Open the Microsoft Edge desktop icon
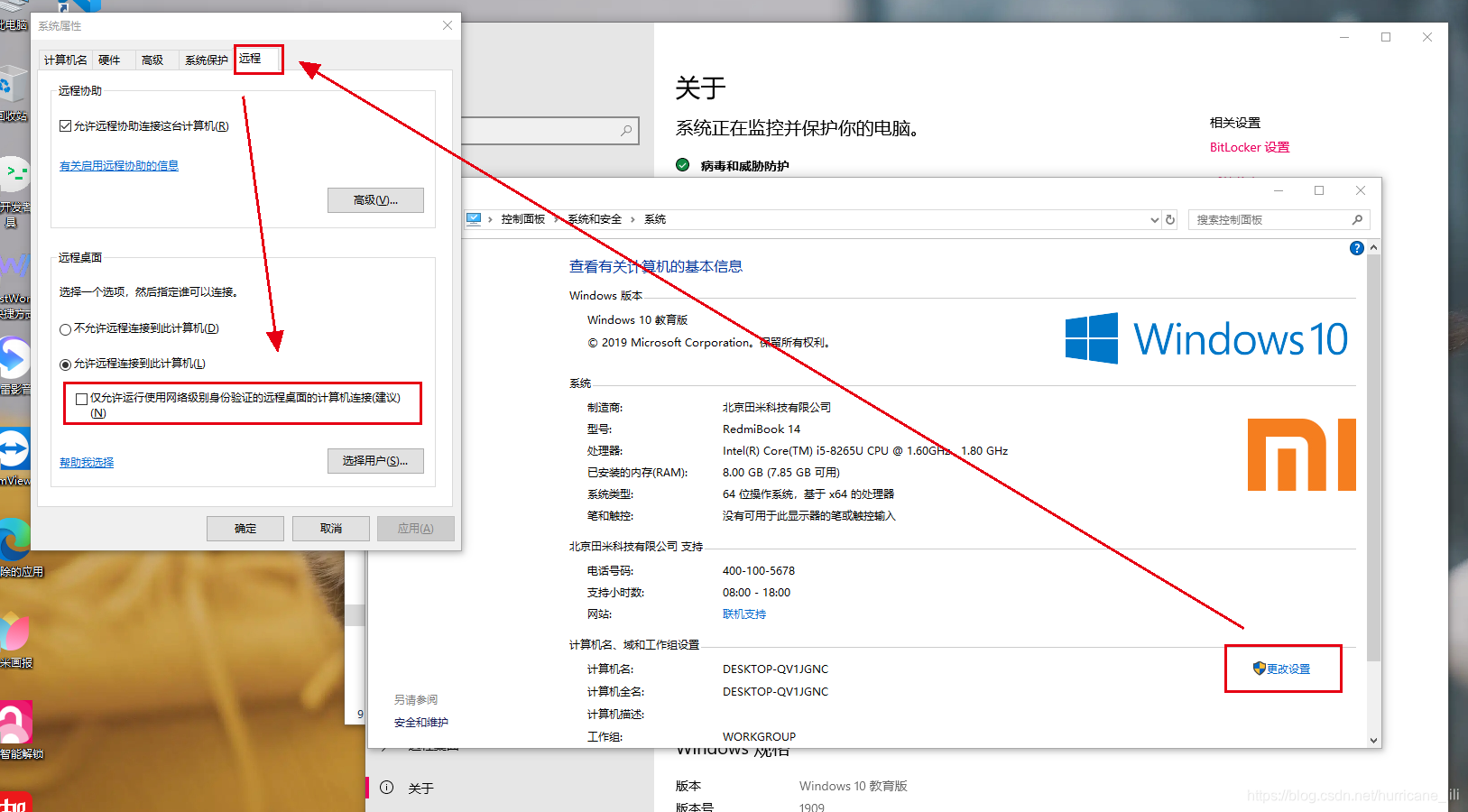 (x=14, y=539)
